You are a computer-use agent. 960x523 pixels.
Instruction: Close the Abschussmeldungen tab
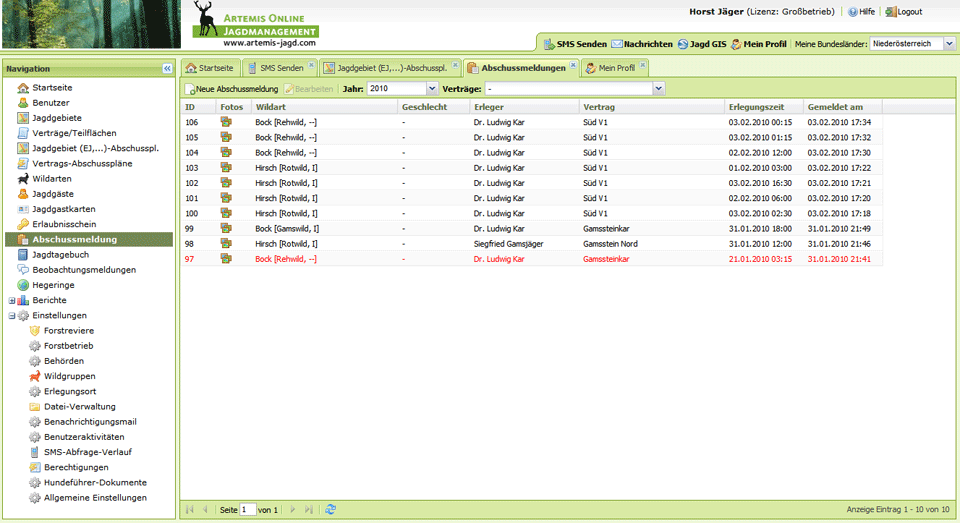click(573, 65)
